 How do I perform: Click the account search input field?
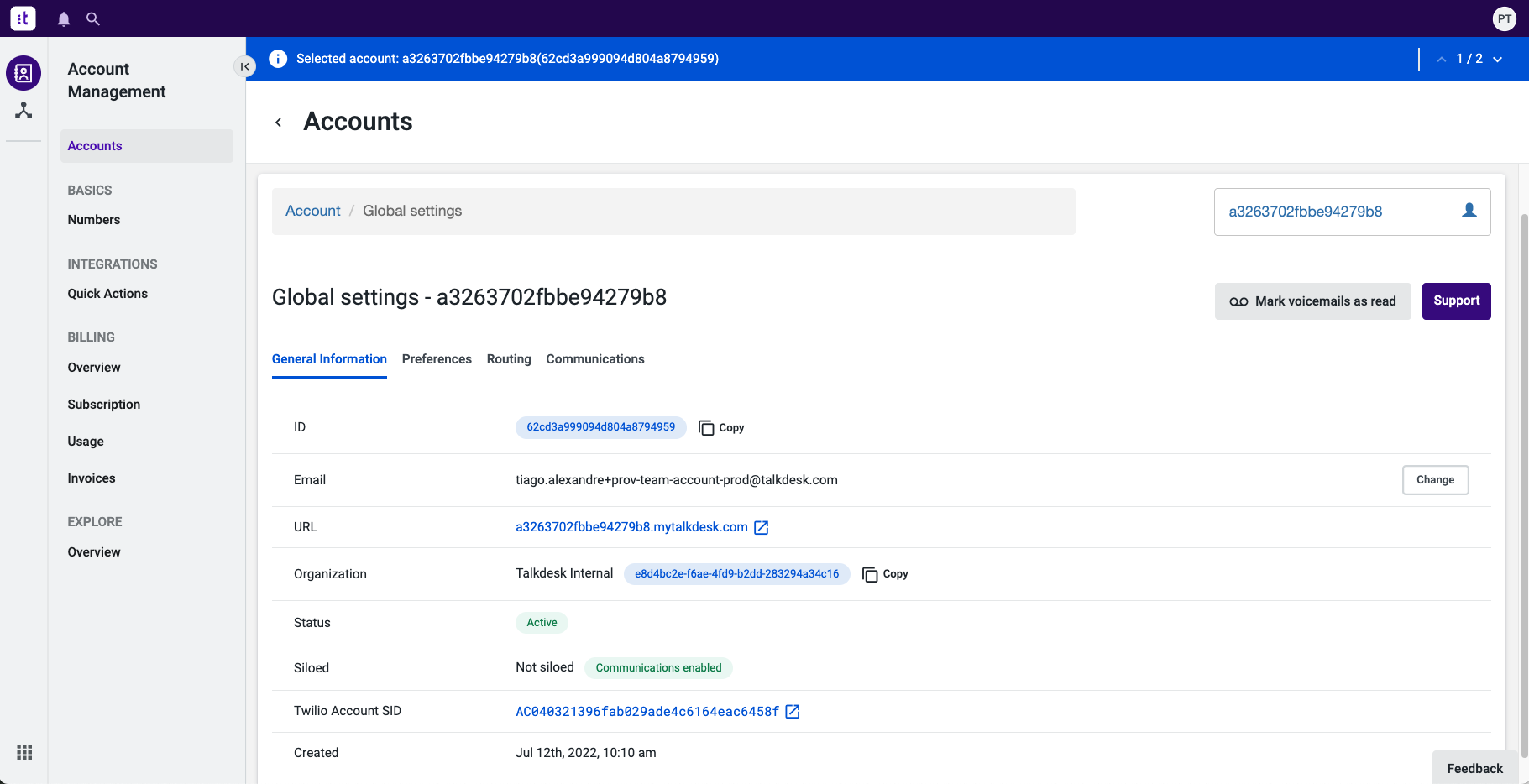(x=1352, y=212)
